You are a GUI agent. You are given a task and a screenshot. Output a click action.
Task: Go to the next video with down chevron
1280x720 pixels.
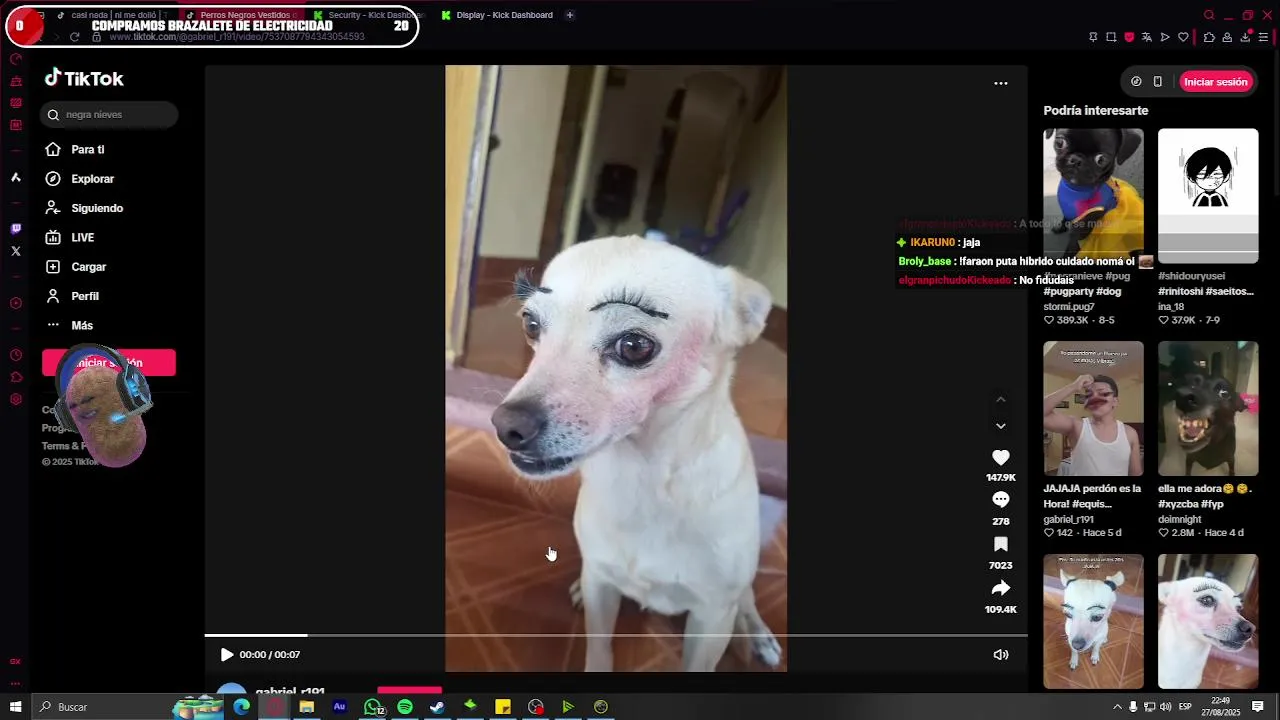[x=1000, y=426]
